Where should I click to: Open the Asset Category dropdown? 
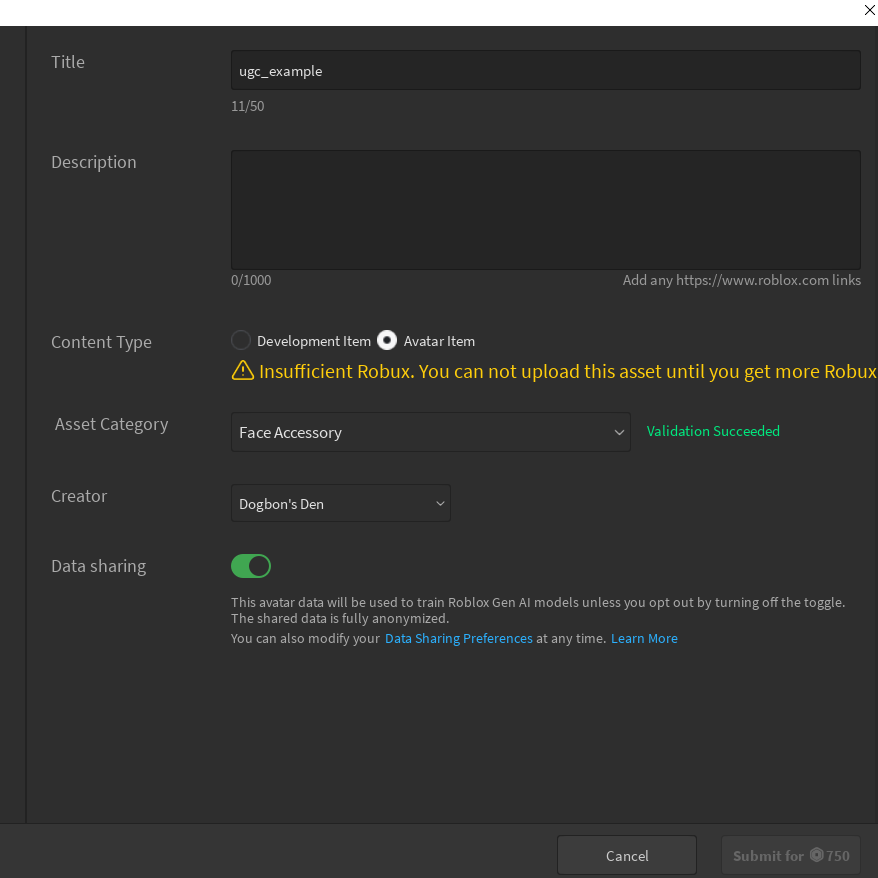tap(431, 432)
